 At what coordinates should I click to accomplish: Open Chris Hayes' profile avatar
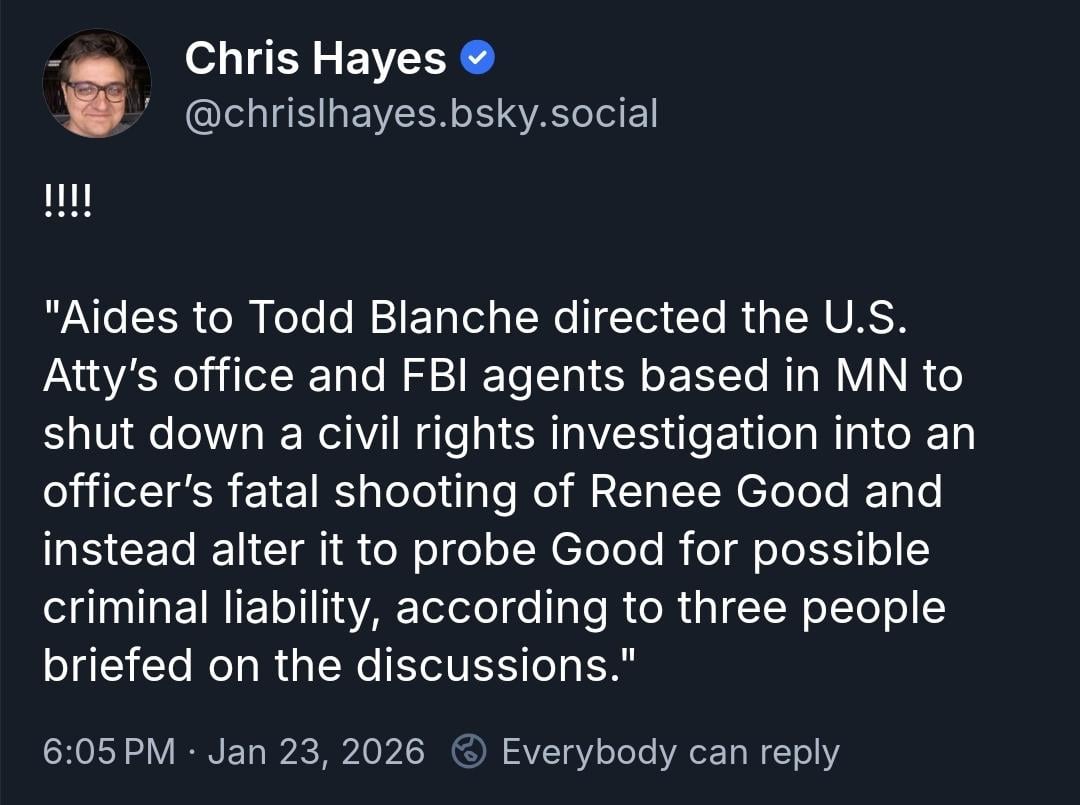pos(97,84)
